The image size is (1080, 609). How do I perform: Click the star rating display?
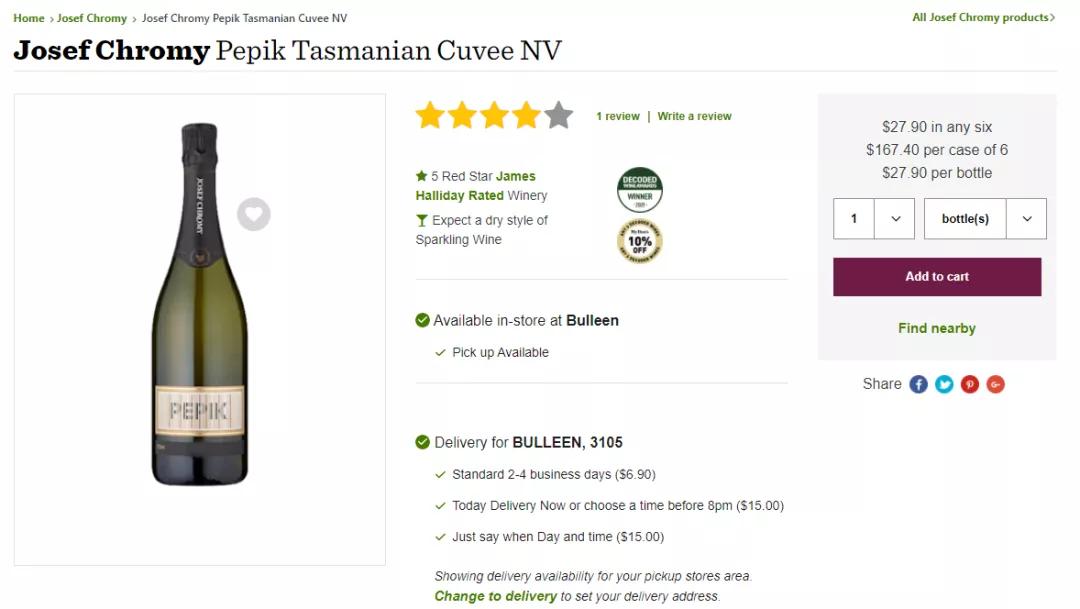coord(494,116)
